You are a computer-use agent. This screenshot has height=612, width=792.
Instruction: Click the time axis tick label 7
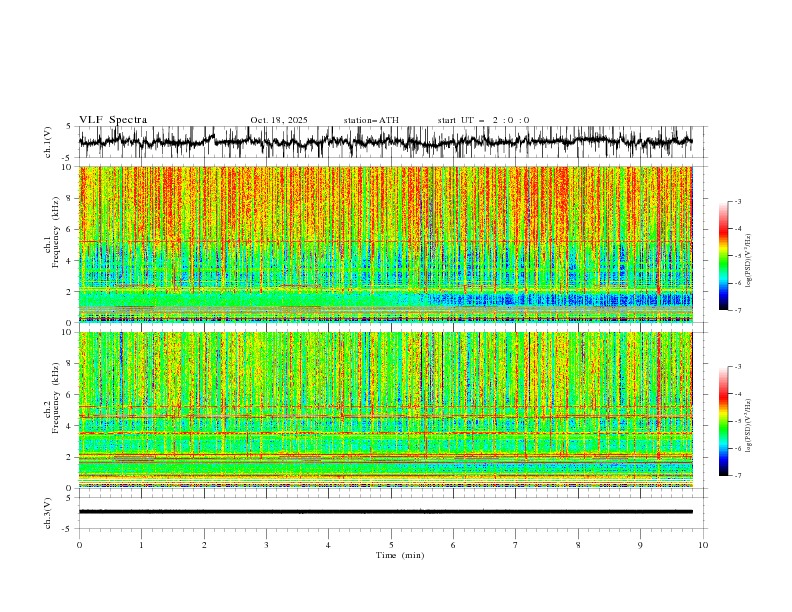click(x=516, y=545)
